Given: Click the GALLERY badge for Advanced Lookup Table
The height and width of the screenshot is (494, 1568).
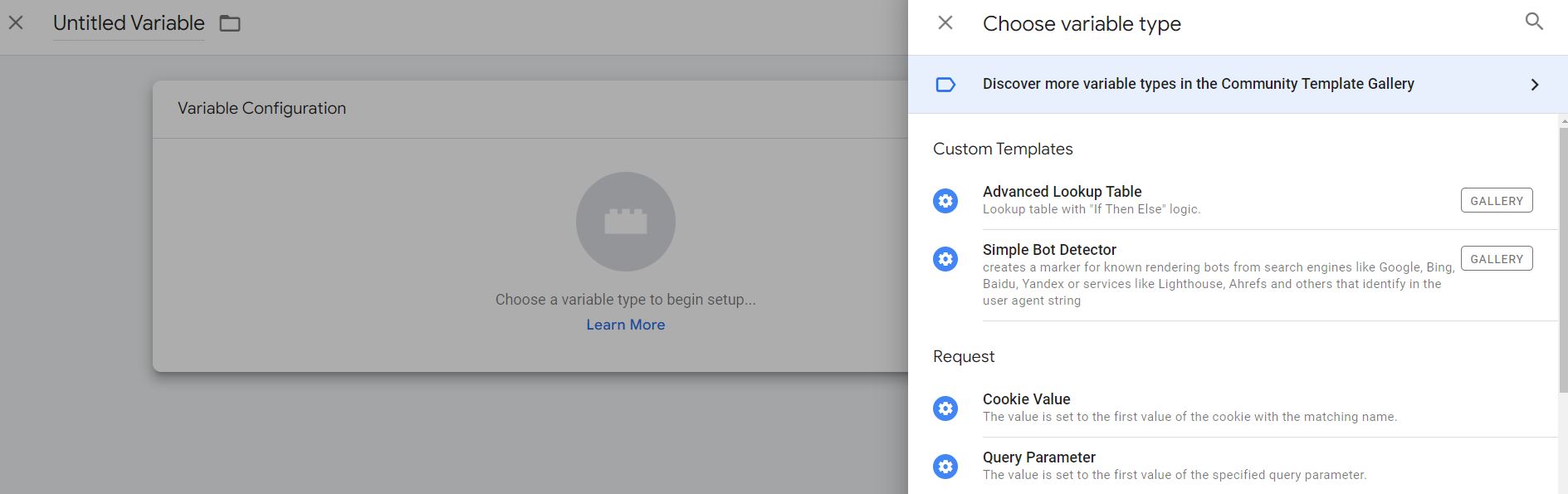Looking at the screenshot, I should coord(1496,201).
